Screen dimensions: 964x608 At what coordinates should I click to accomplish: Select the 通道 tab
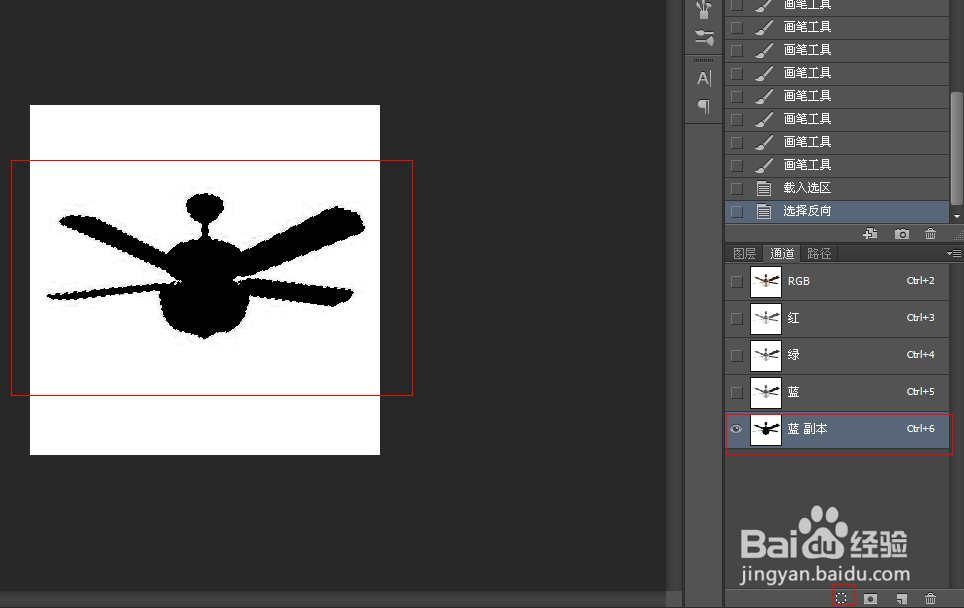click(x=782, y=253)
